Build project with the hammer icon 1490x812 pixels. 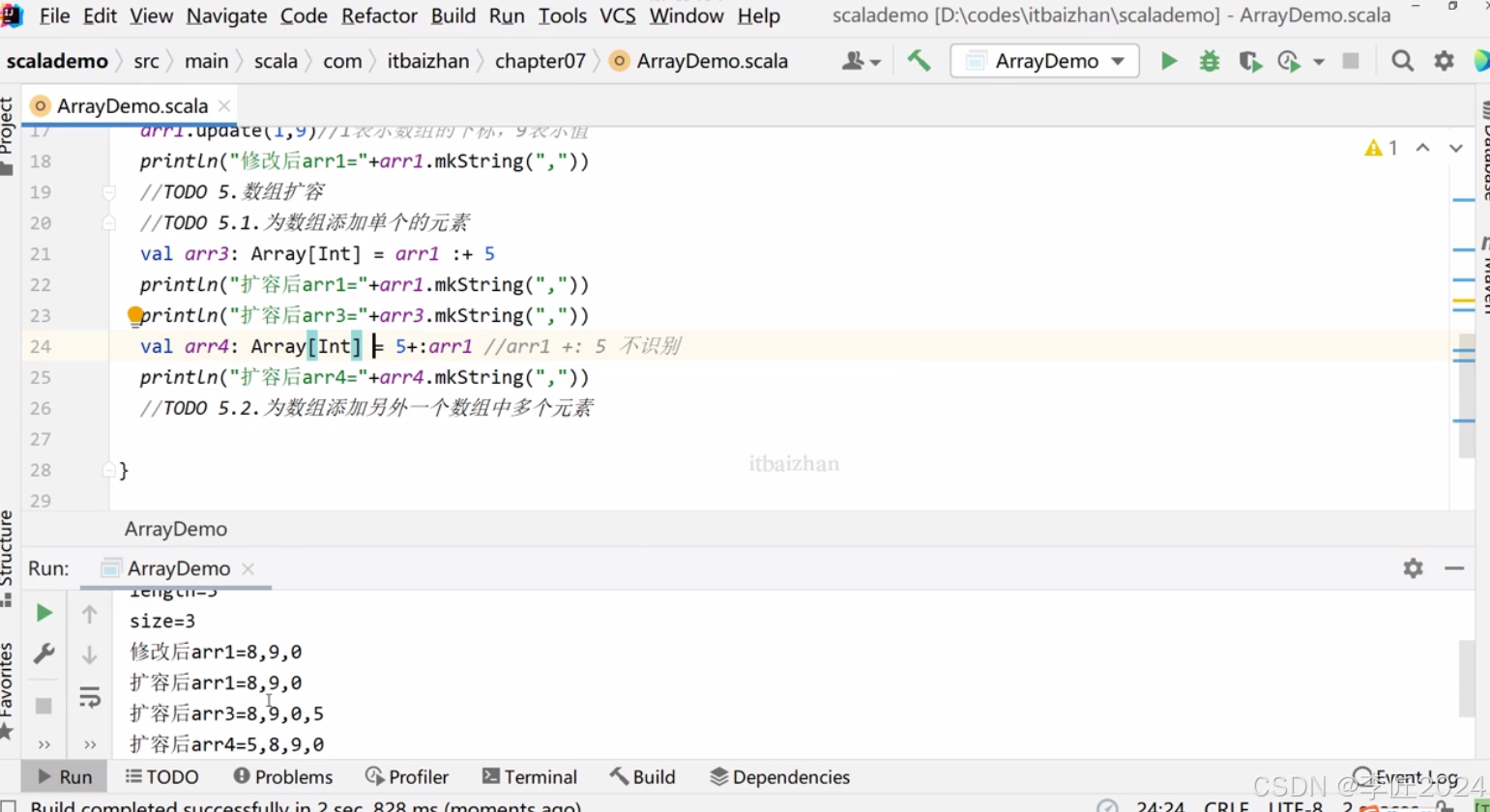919,61
